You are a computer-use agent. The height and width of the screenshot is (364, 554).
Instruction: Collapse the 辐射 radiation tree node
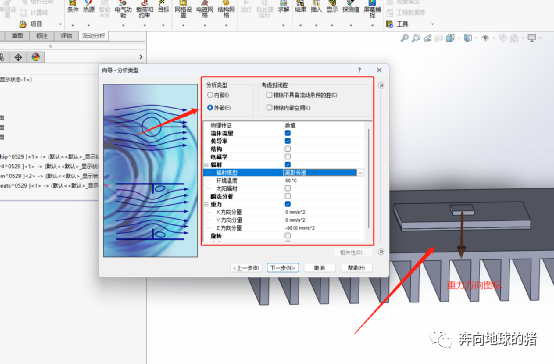tap(206, 165)
